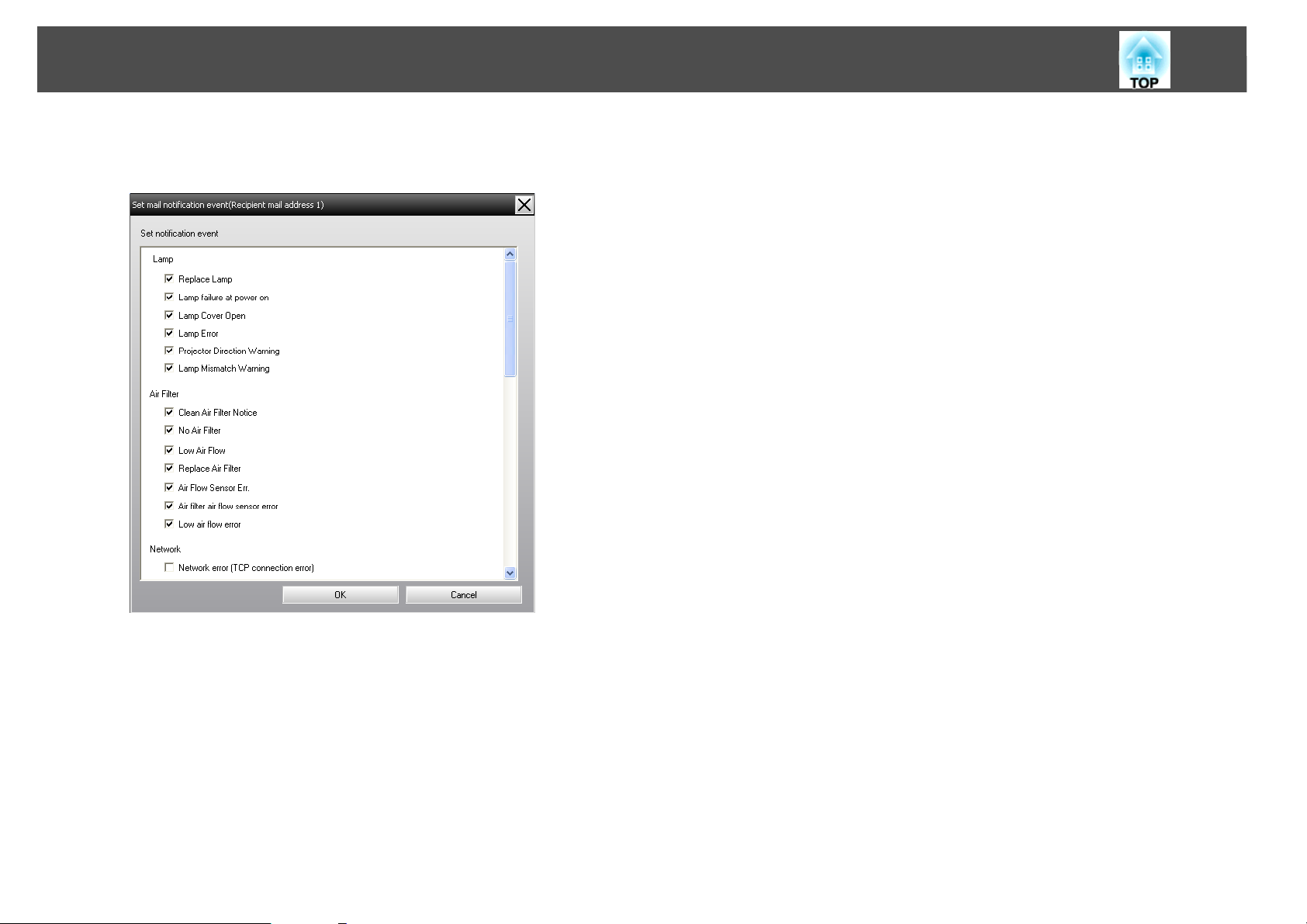
Task: Click the TOP home icon
Action: [1144, 60]
